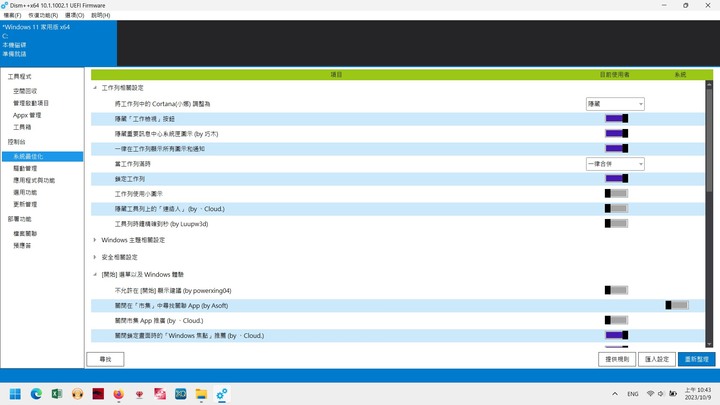Toggle 隱藏「工作檢視」按鈕 switch

(616, 118)
